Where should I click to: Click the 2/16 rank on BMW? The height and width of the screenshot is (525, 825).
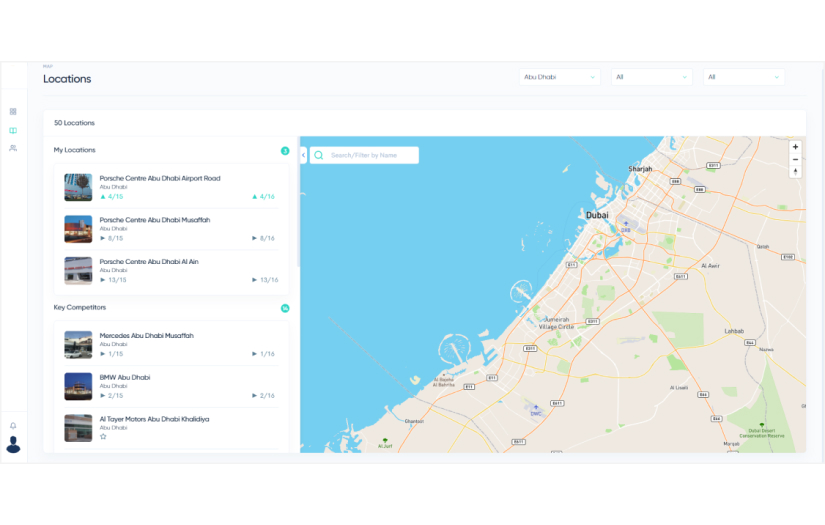264,396
